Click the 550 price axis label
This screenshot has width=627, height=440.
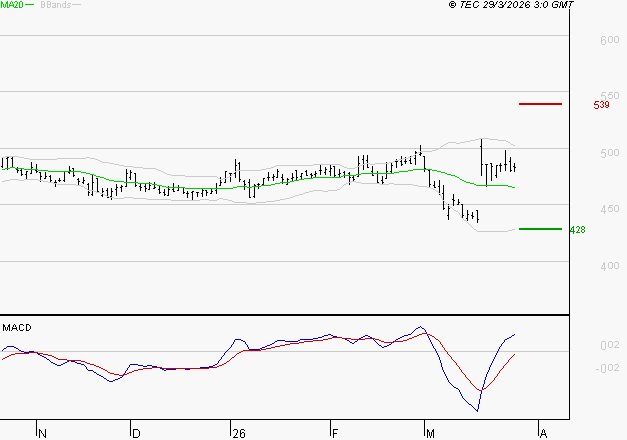[x=608, y=96]
